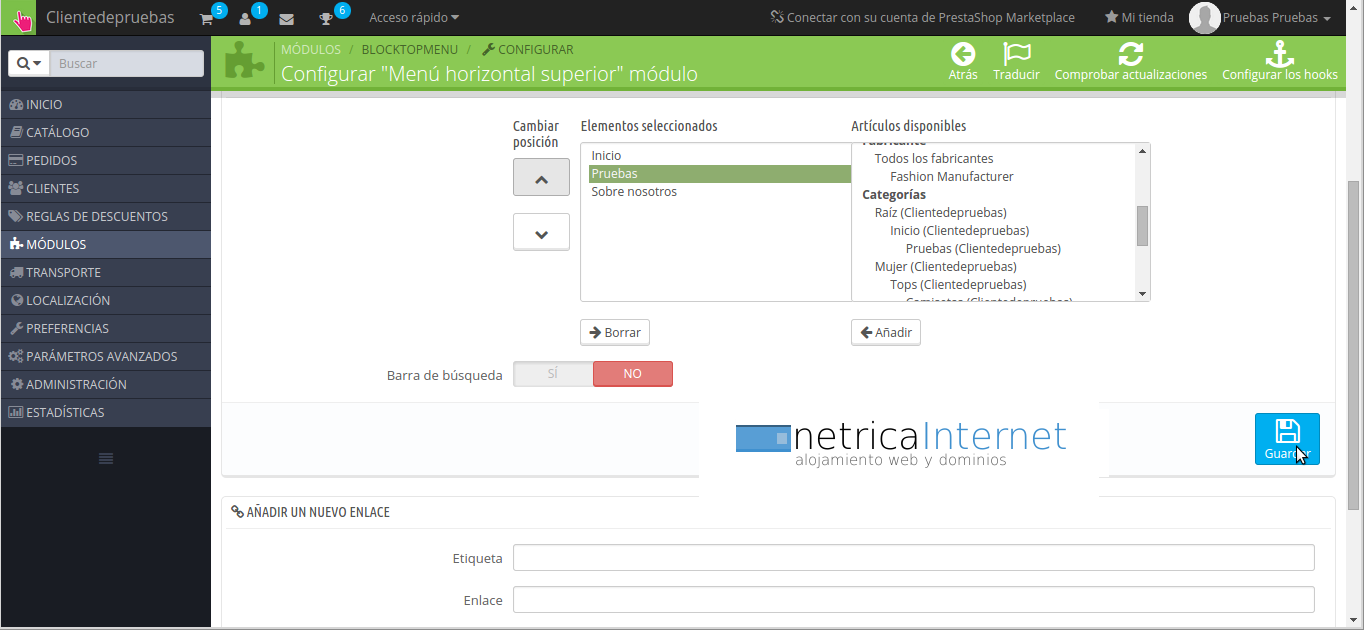Open MÓDULOS in the sidebar
The height and width of the screenshot is (630, 1364).
coord(106,244)
